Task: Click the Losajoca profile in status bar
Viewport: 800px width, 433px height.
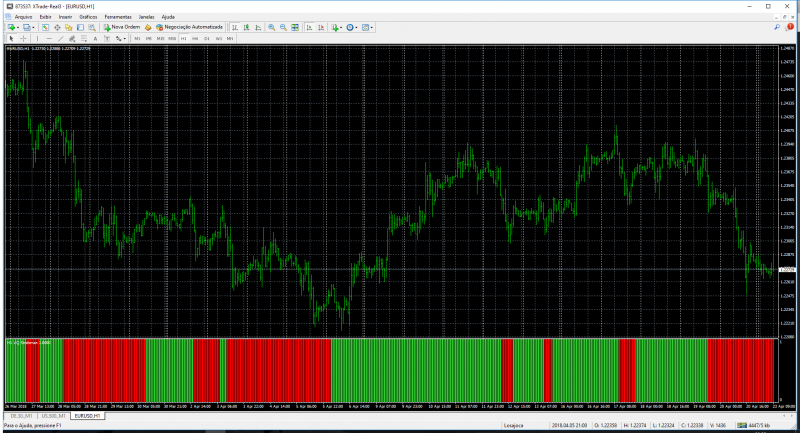Action: (x=513, y=425)
